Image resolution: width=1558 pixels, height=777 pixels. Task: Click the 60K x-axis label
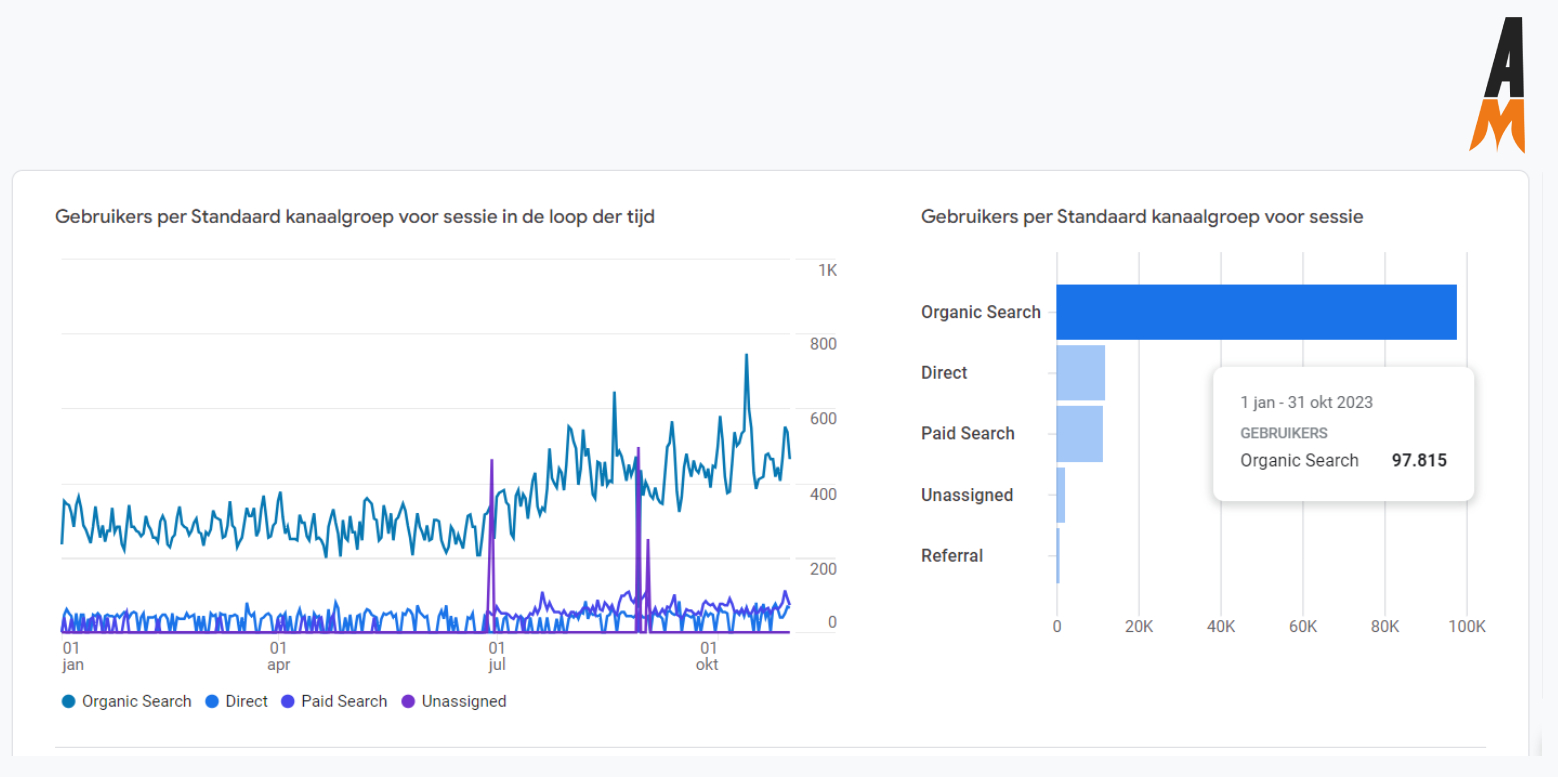[1303, 627]
